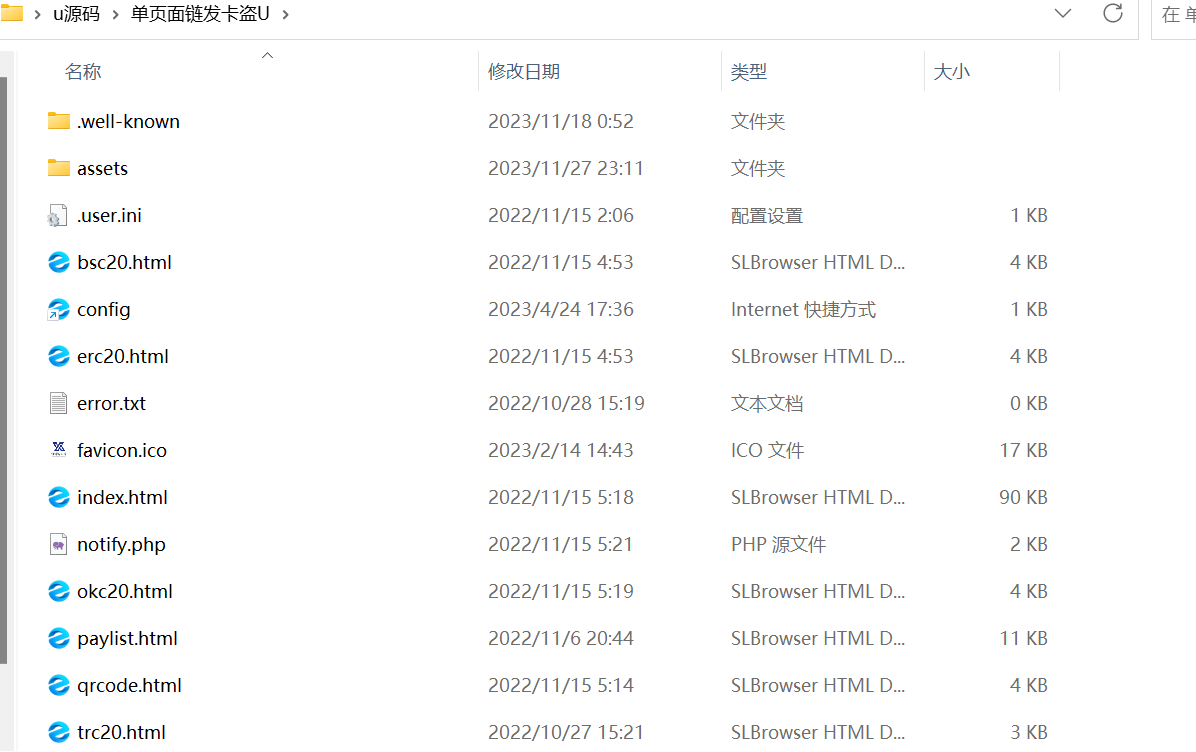Sort files by 修改日期 column header
This screenshot has height=752, width=1196.
(x=524, y=72)
